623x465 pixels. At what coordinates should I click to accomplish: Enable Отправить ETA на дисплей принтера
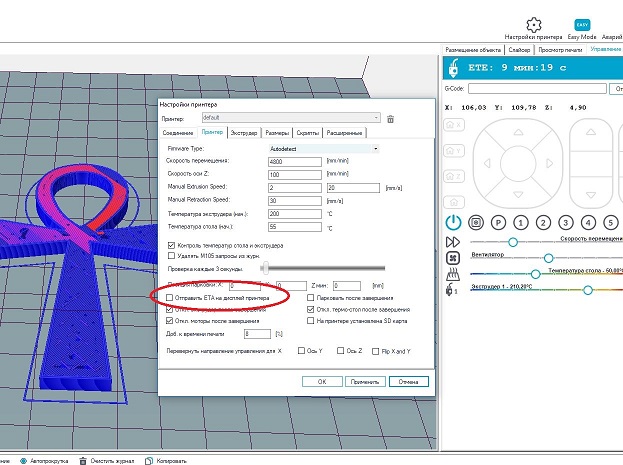[x=169, y=298]
